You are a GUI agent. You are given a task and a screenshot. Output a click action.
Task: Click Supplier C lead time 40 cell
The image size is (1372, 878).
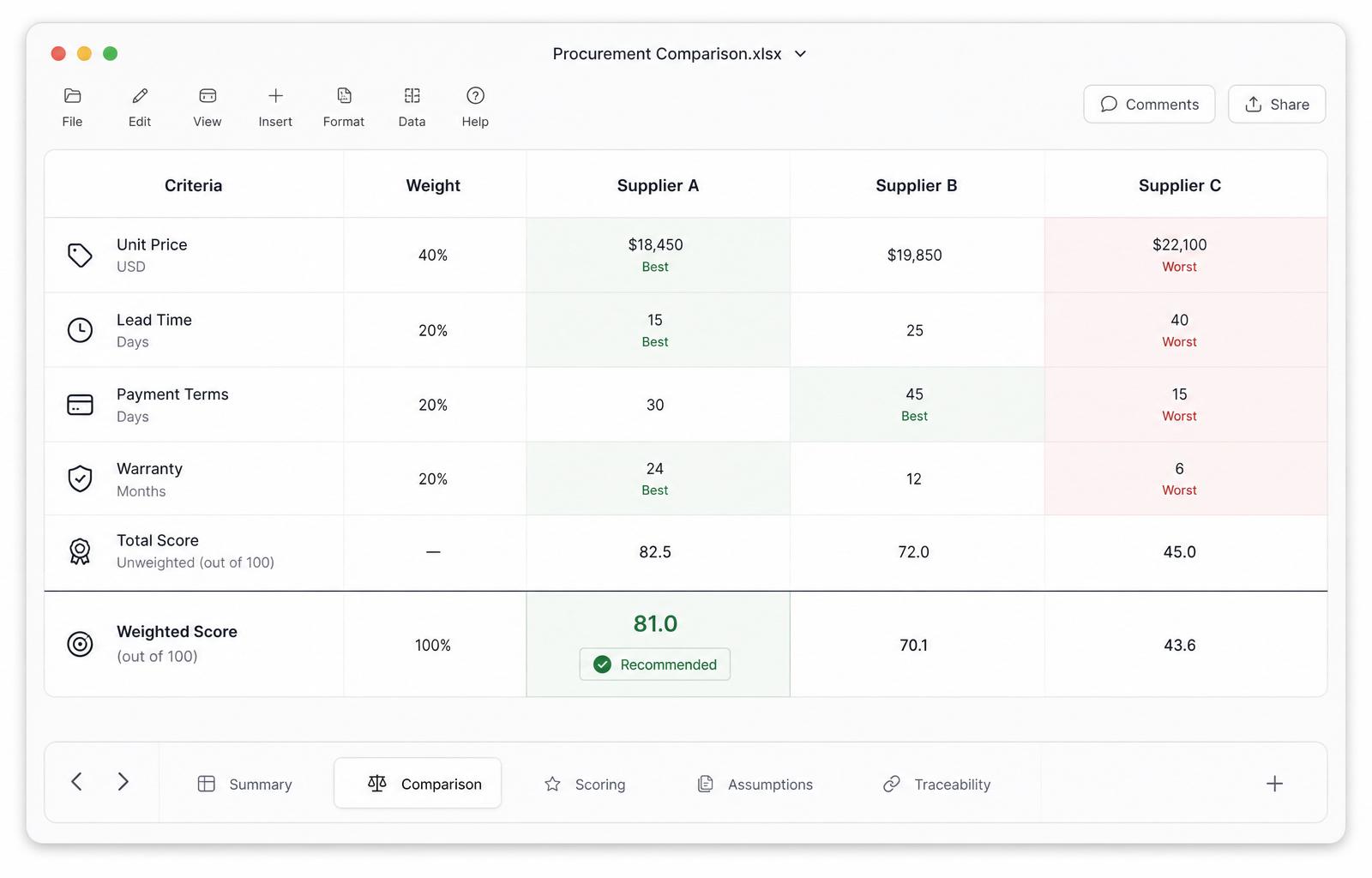click(x=1186, y=330)
